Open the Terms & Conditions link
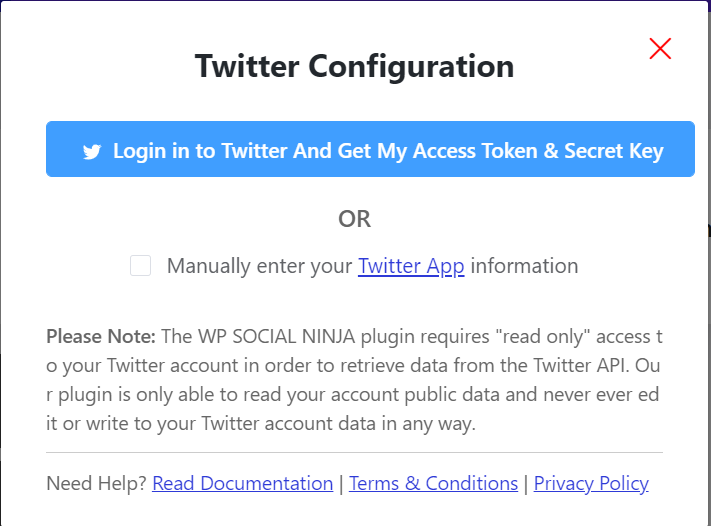This screenshot has width=711, height=526. 433,484
